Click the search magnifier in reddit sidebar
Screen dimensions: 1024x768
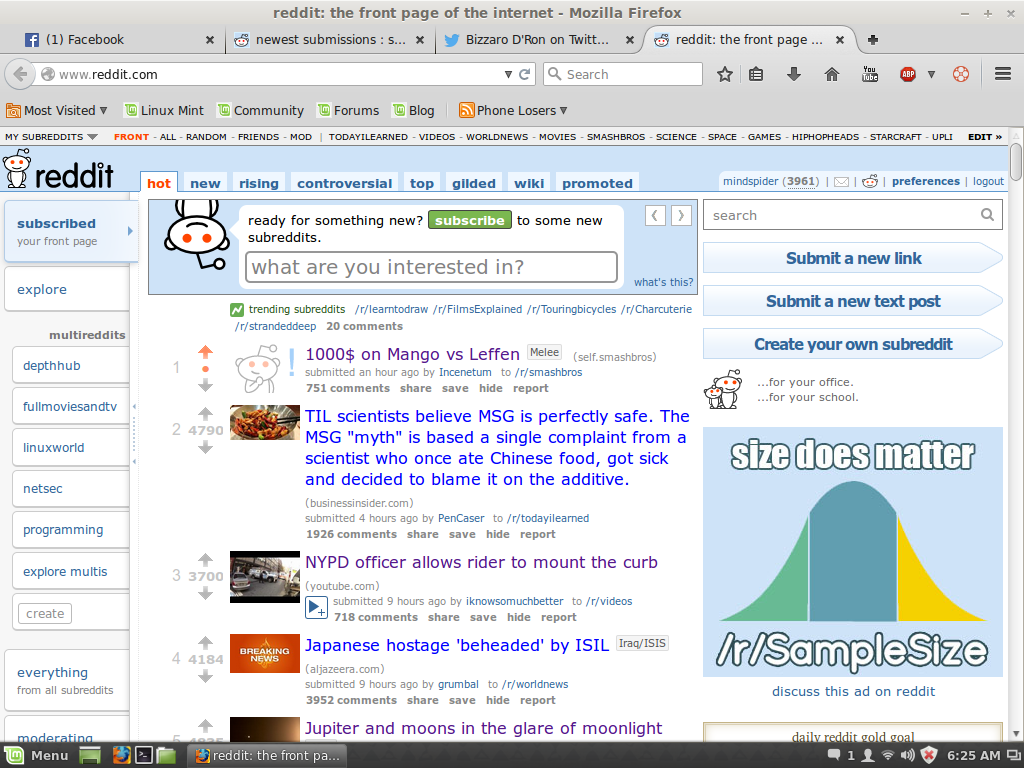987,215
